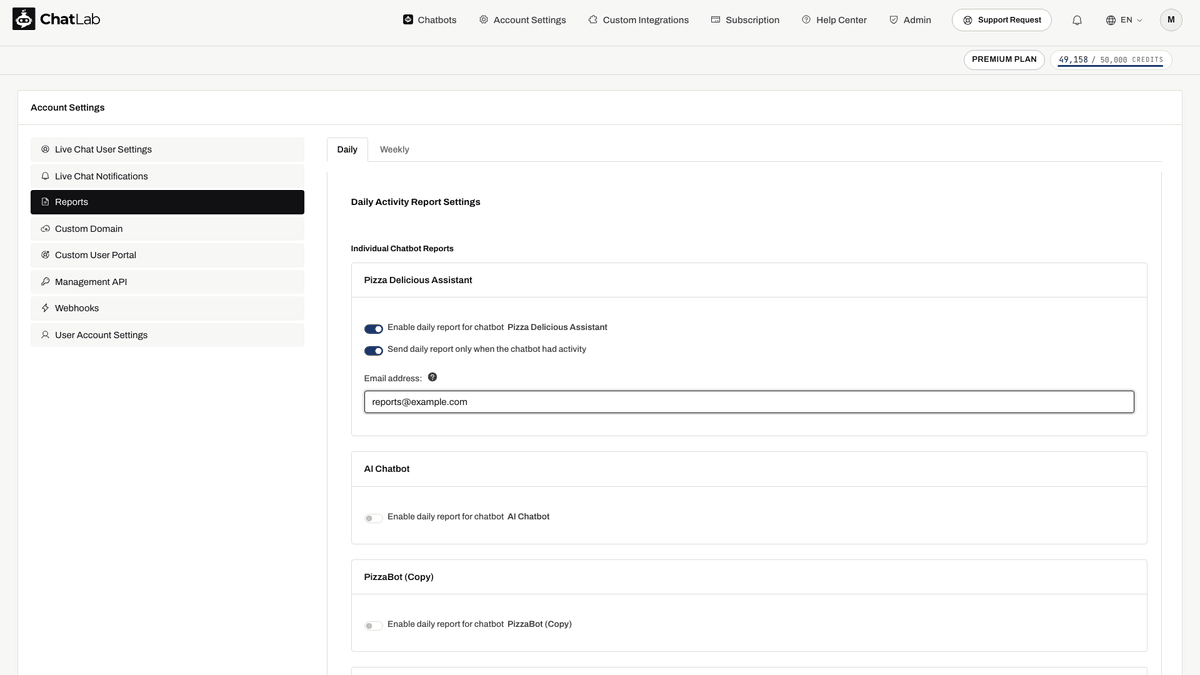Open Webhooks sidebar item
The height and width of the screenshot is (675, 1200).
click(167, 308)
